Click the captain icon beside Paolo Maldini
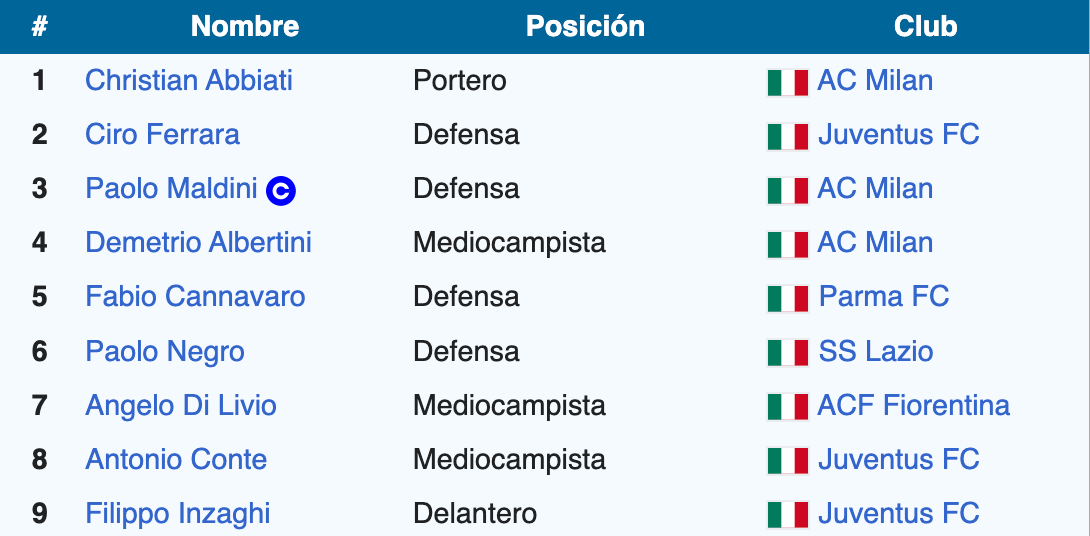The width and height of the screenshot is (1090, 536). (281, 190)
